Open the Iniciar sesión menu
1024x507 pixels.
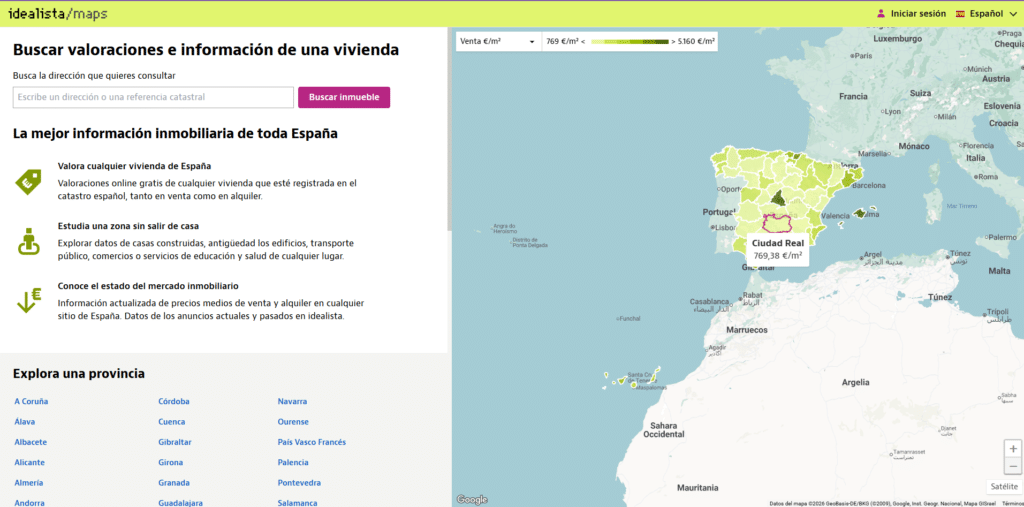point(917,14)
